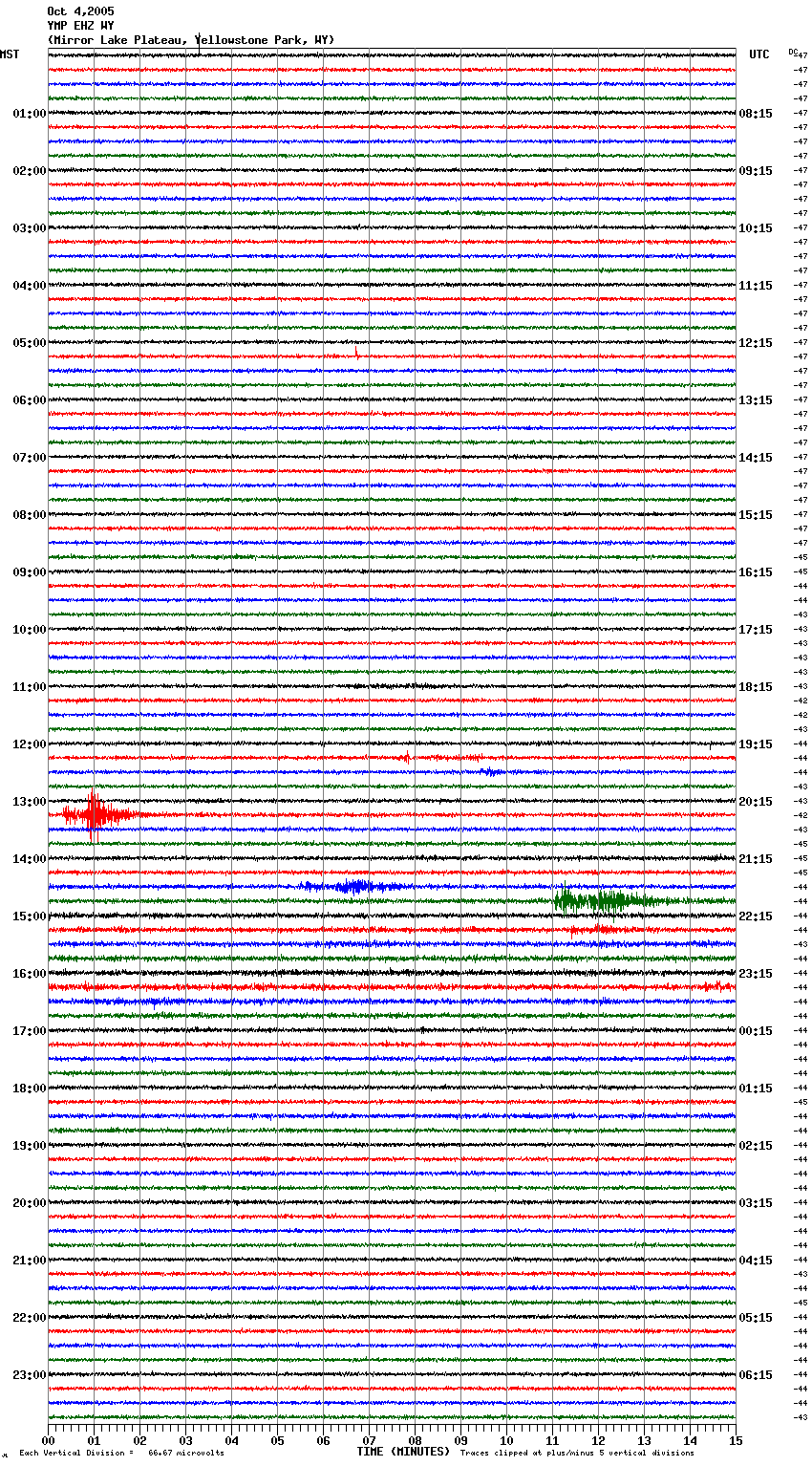812x1466 pixels.
Task: Select the '01:00' MST hour label
Action: [x=30, y=114]
